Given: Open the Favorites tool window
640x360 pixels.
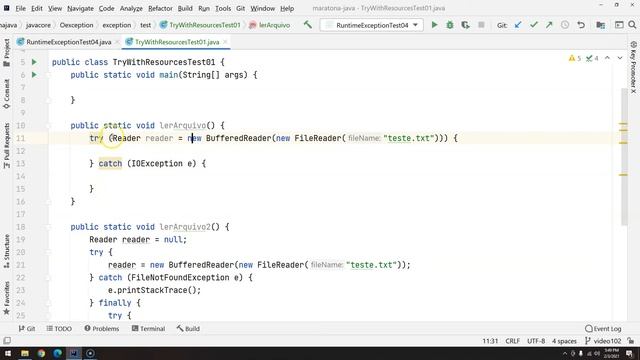Looking at the screenshot, I should [x=7, y=298].
